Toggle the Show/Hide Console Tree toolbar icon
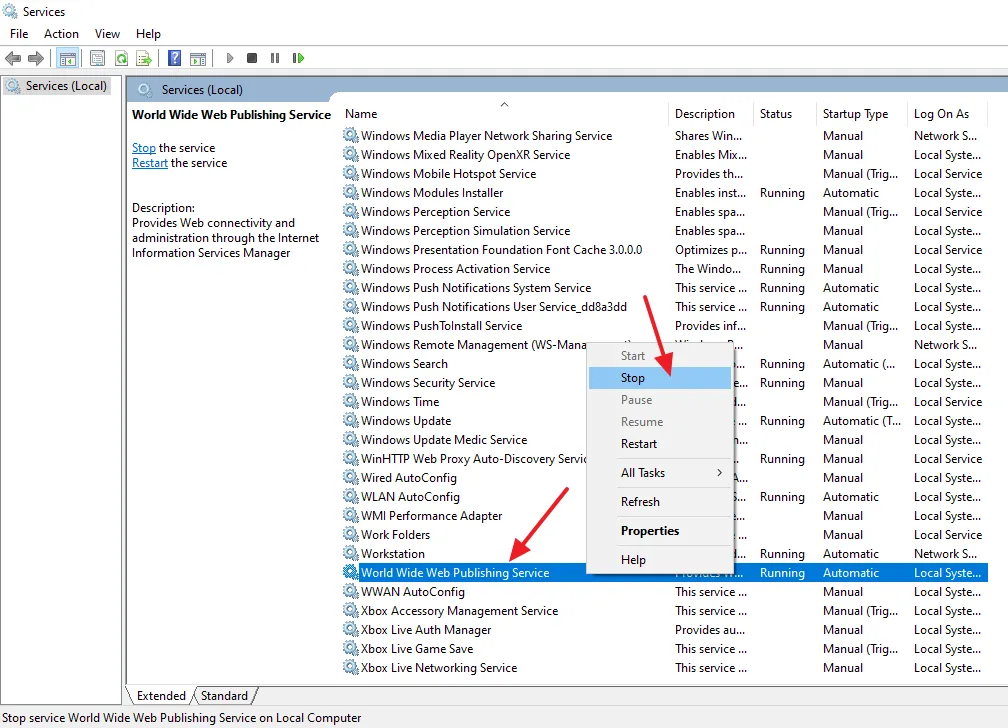1008x728 pixels. [68, 59]
